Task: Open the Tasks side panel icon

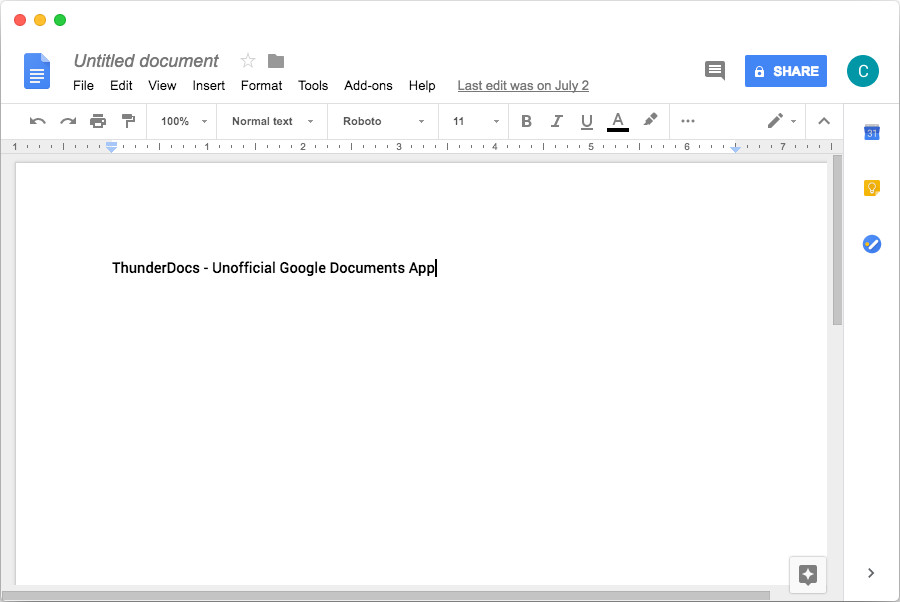Action: tap(871, 244)
